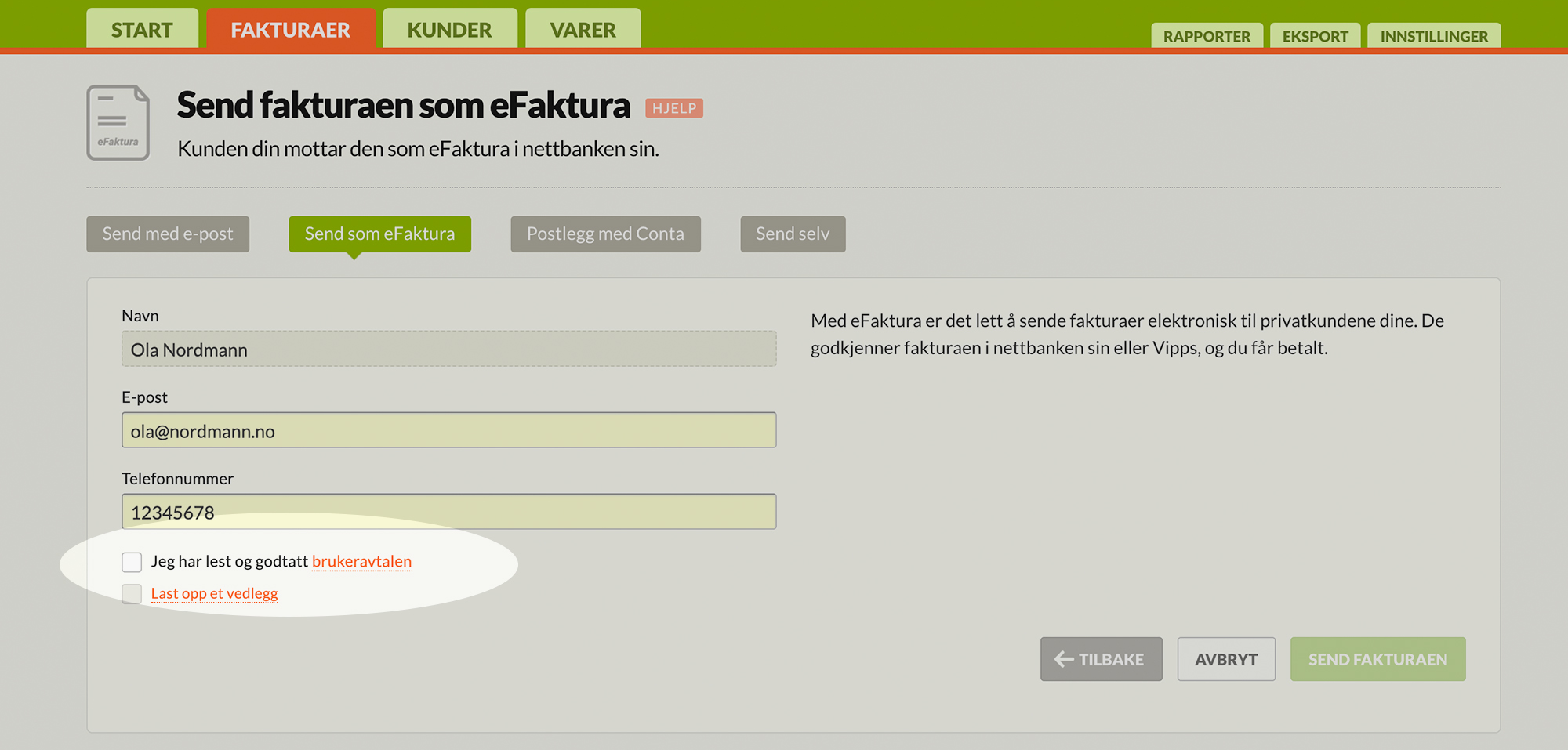
Task: Click the HJELP badge
Action: point(674,108)
